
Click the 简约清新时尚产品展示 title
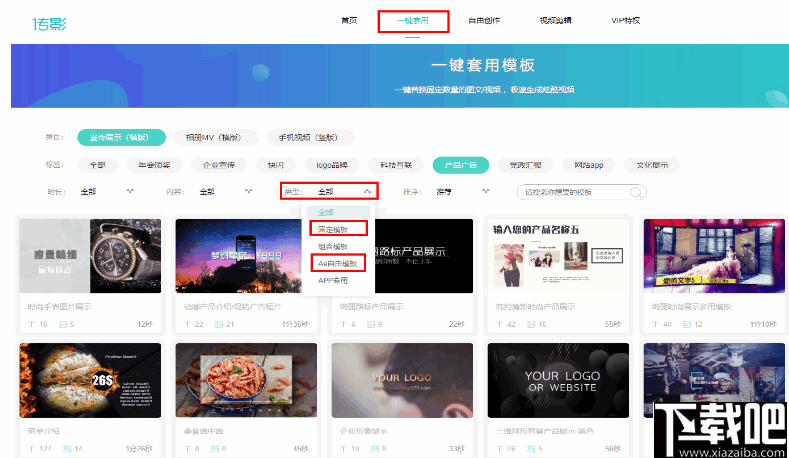pos(535,307)
